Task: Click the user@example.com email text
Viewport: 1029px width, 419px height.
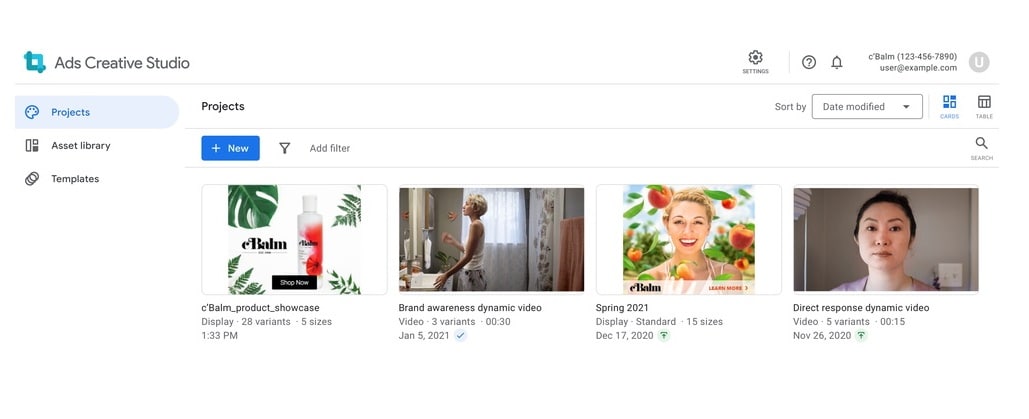Action: pos(918,68)
